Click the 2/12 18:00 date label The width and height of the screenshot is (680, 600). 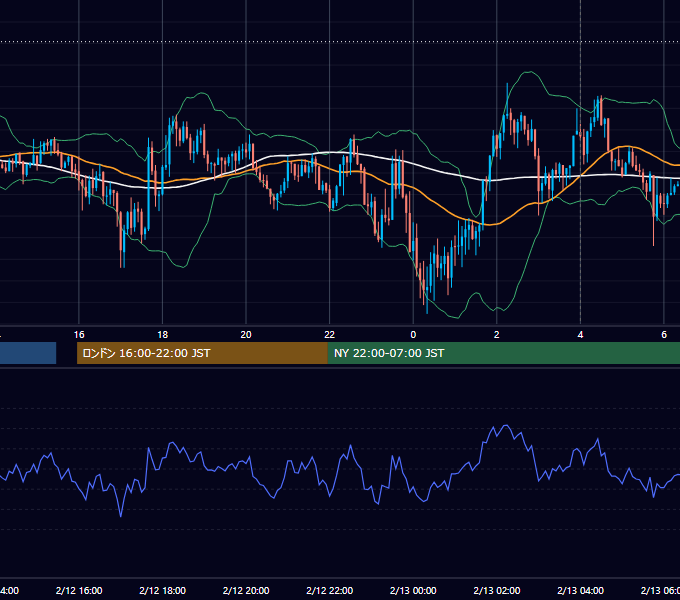click(163, 590)
